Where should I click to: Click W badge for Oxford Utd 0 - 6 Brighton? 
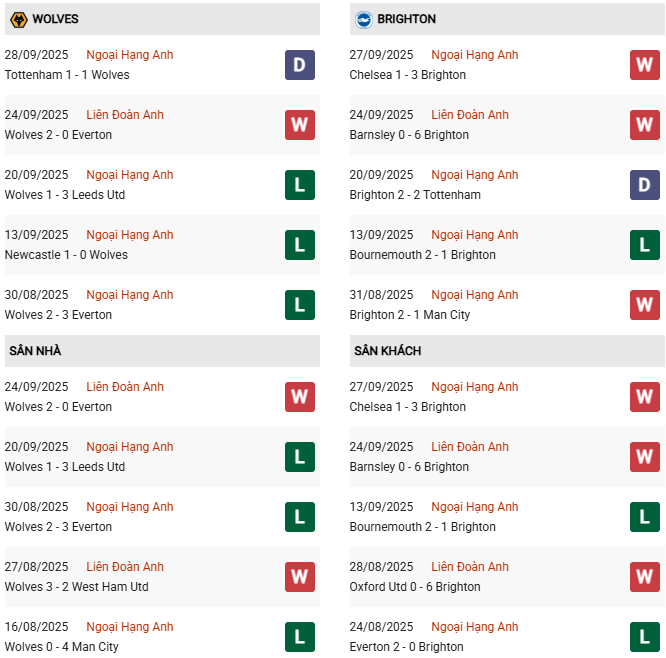coord(644,577)
